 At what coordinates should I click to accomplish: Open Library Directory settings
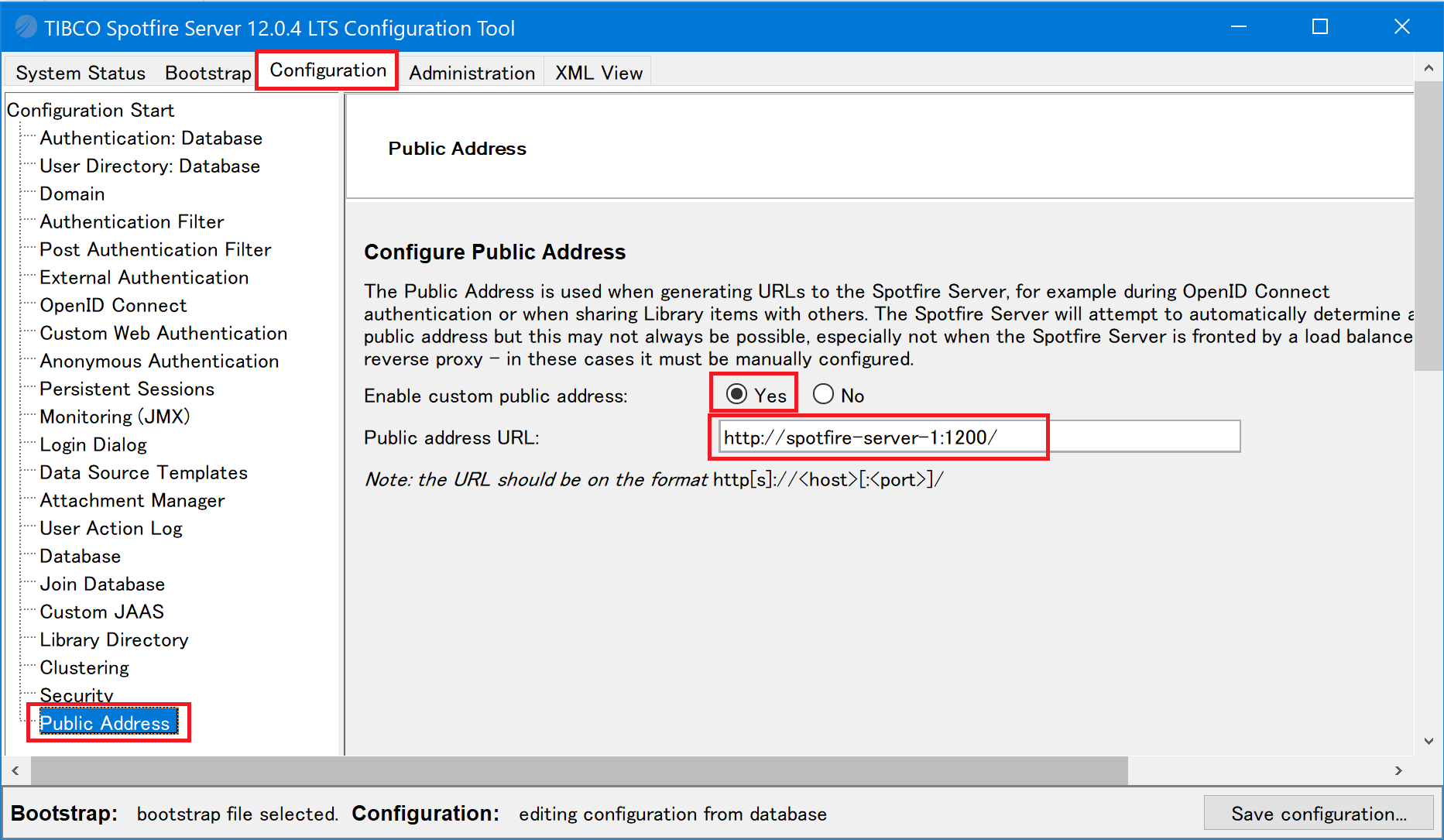point(114,639)
